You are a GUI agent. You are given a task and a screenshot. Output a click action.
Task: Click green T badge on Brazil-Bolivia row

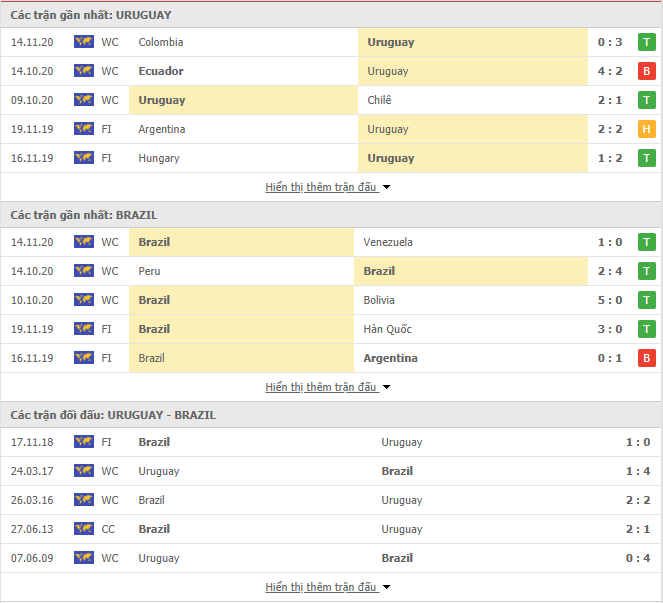point(647,300)
